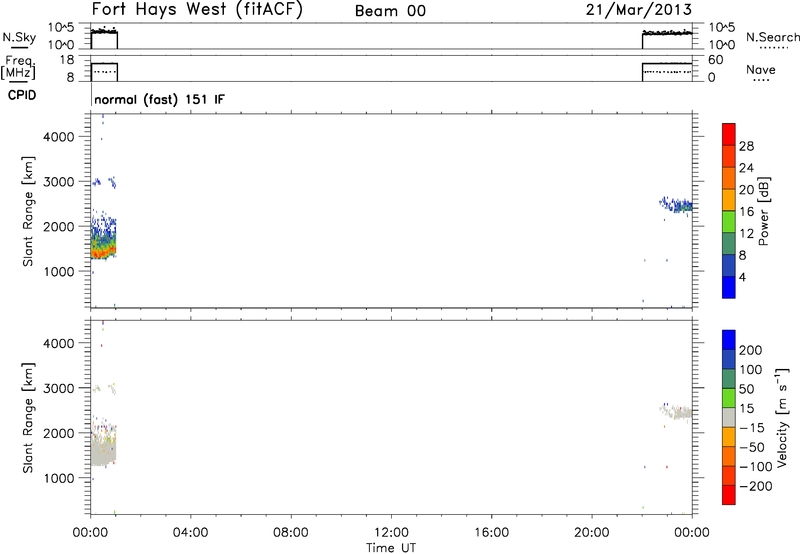Click the 'normal (fast) 151 IF' mode text
The width and height of the screenshot is (800, 554).
[159, 99]
